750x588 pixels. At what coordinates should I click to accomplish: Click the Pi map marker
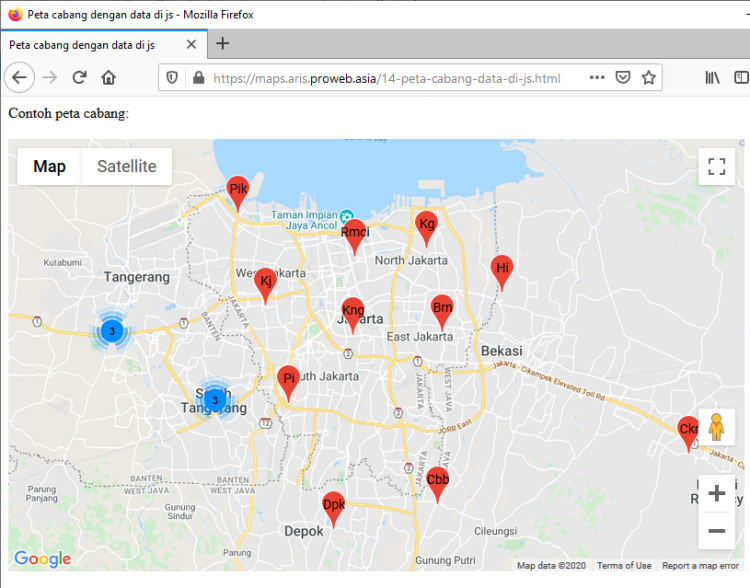pyautogui.click(x=288, y=383)
